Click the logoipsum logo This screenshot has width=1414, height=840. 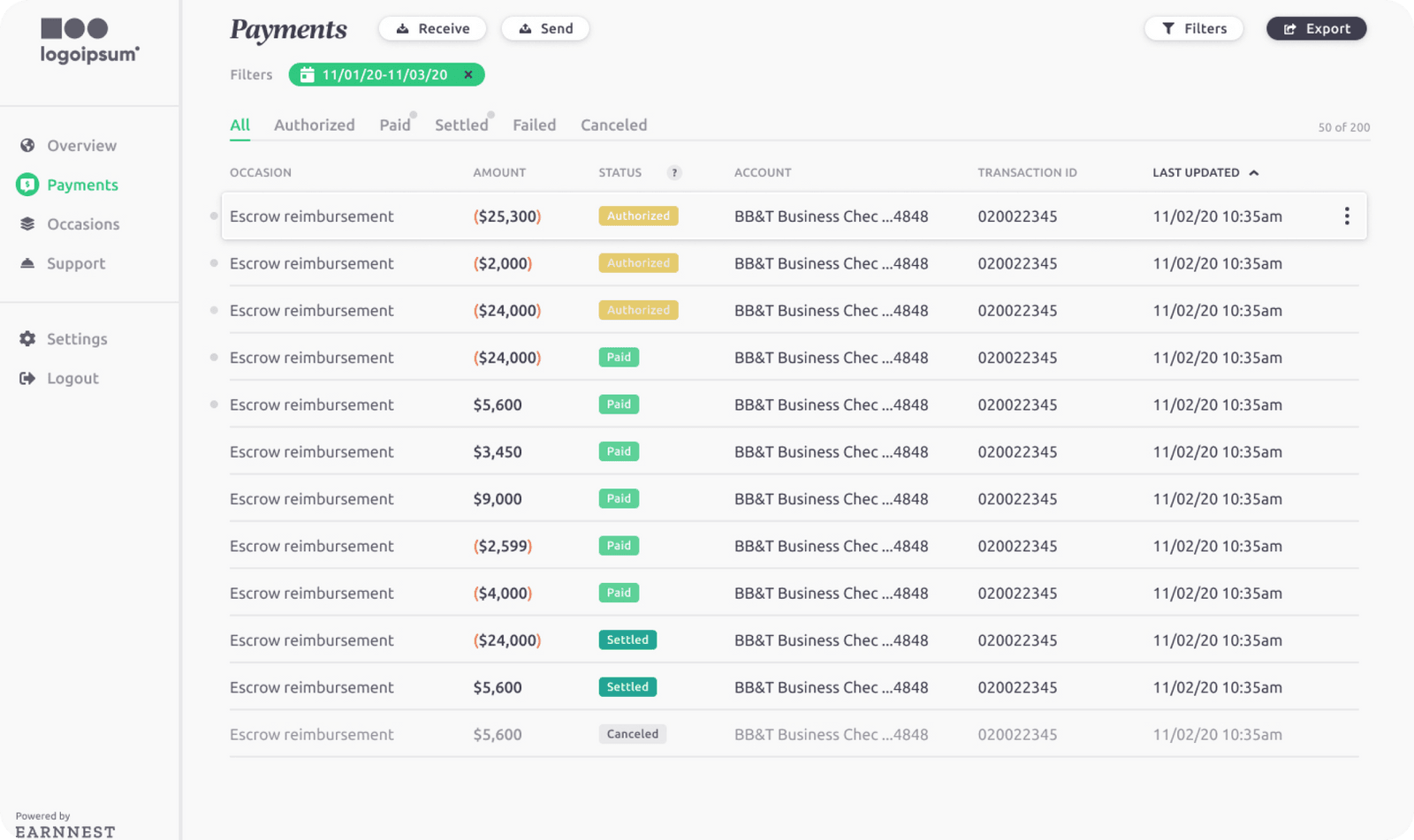(x=89, y=41)
